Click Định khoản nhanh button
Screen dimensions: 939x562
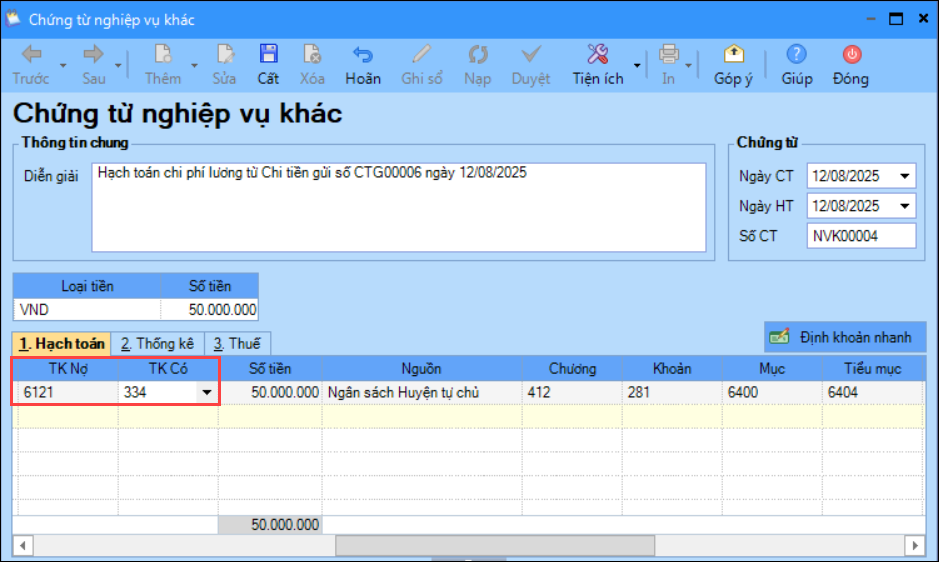pos(845,337)
